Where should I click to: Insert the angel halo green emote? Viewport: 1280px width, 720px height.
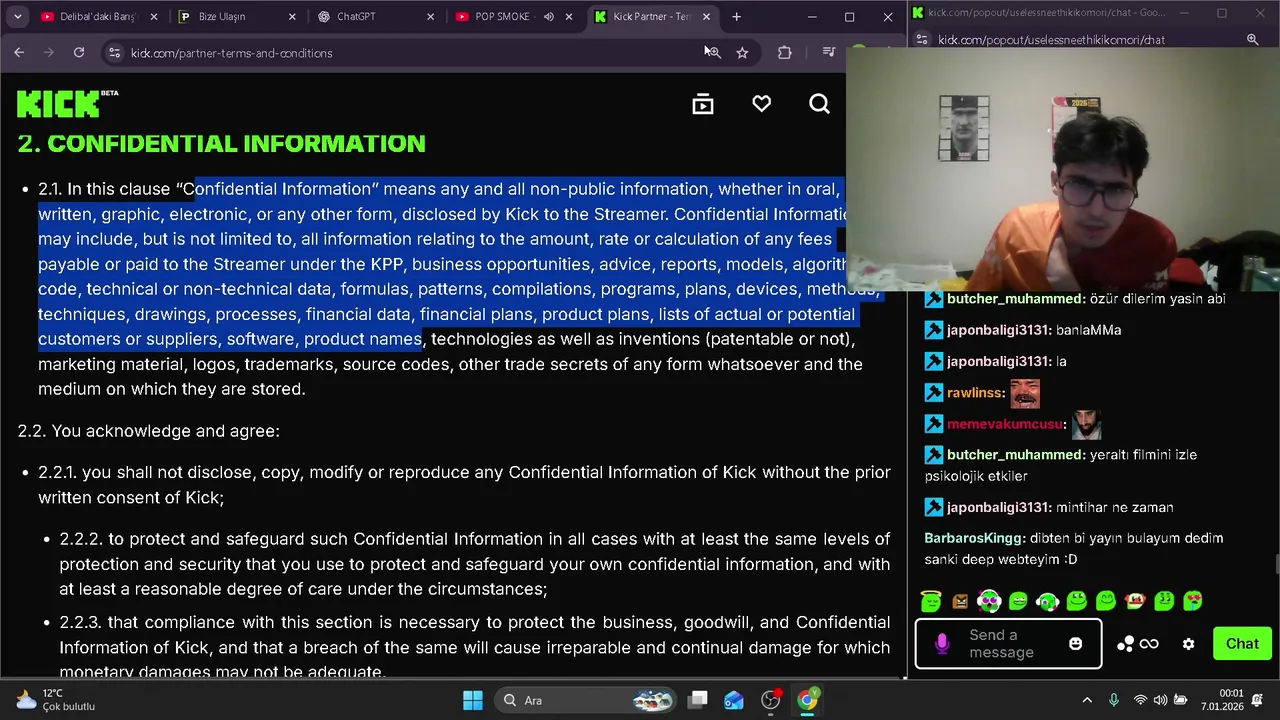(931, 601)
